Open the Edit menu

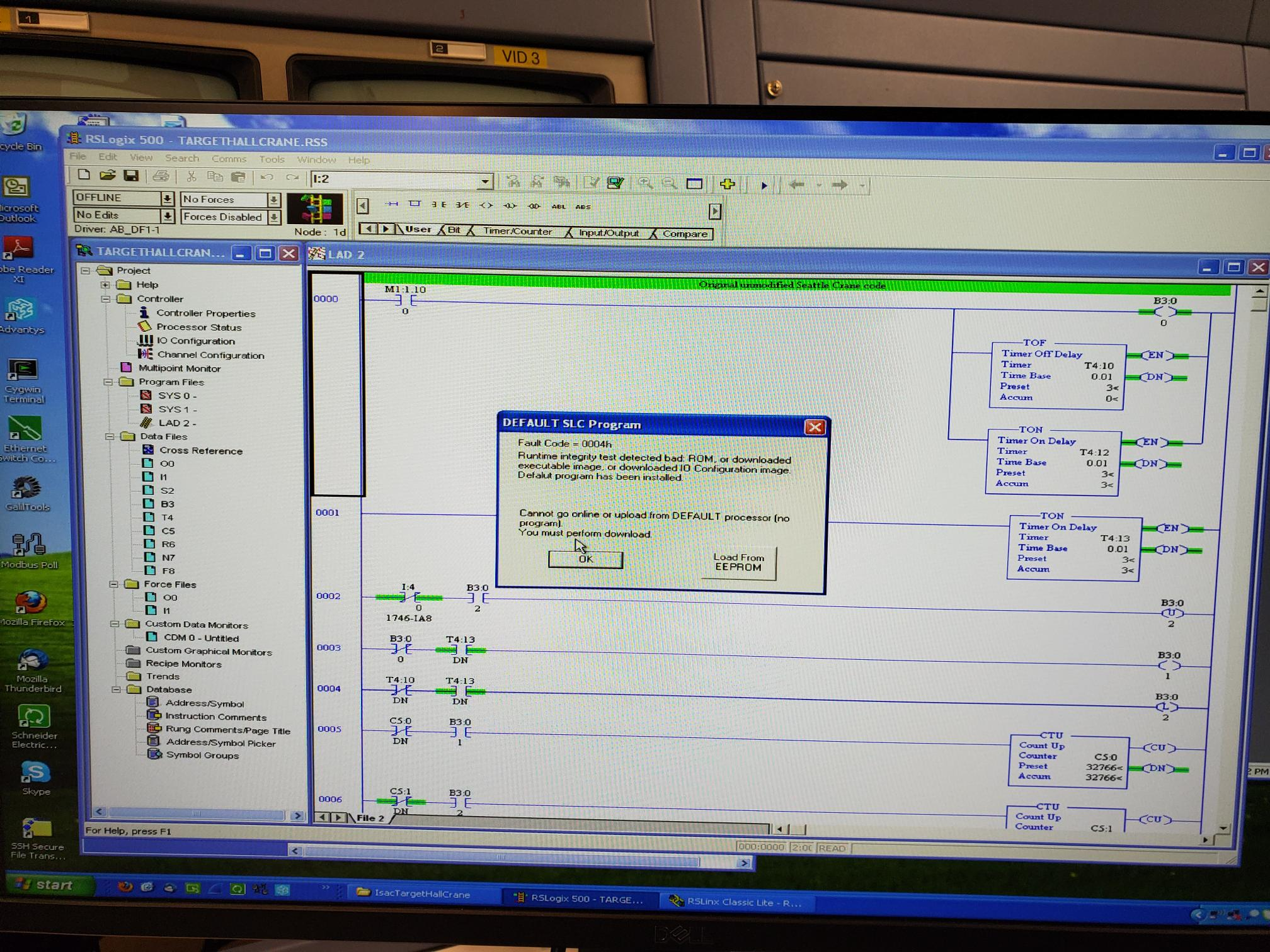tap(108, 157)
